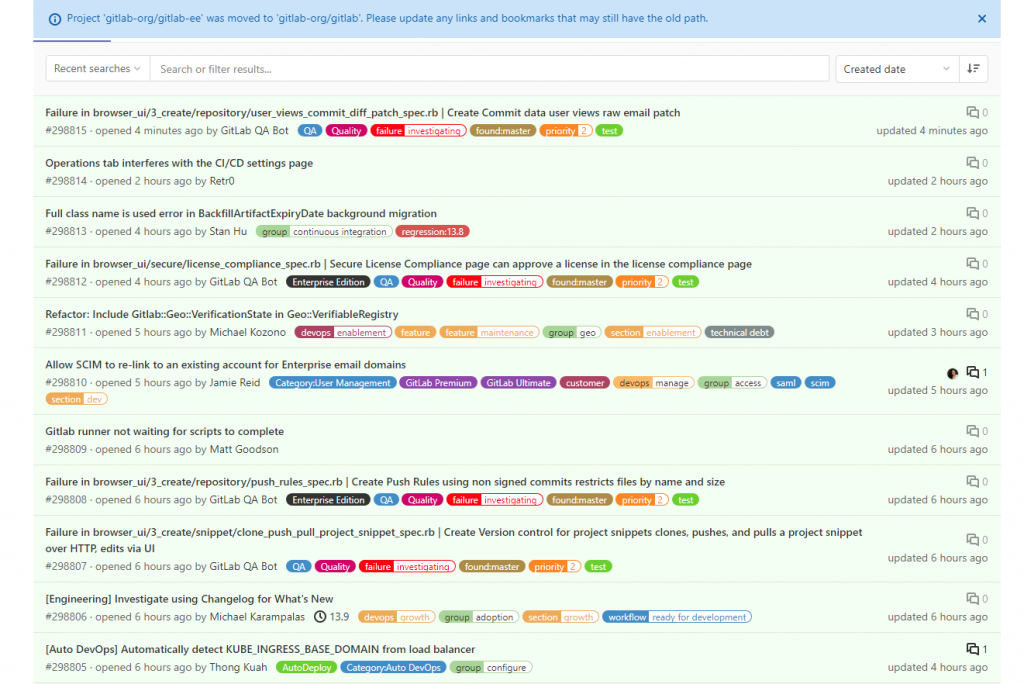The image size is (1024, 684).
Task: Open the BackfillArtifactExpiryDate background migration issue
Action: (241, 213)
